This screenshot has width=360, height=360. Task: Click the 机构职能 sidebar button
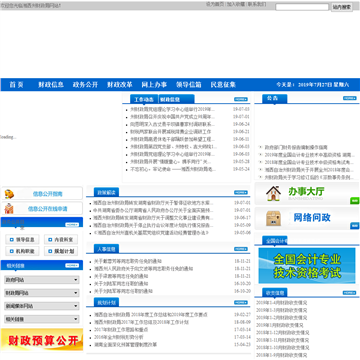(22, 251)
